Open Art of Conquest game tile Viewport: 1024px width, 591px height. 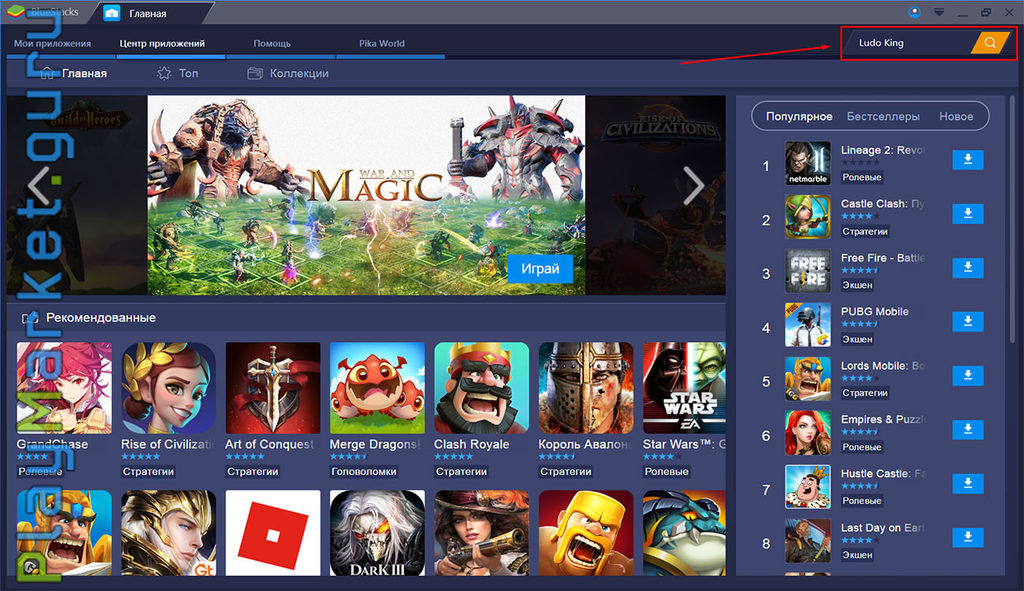(273, 388)
